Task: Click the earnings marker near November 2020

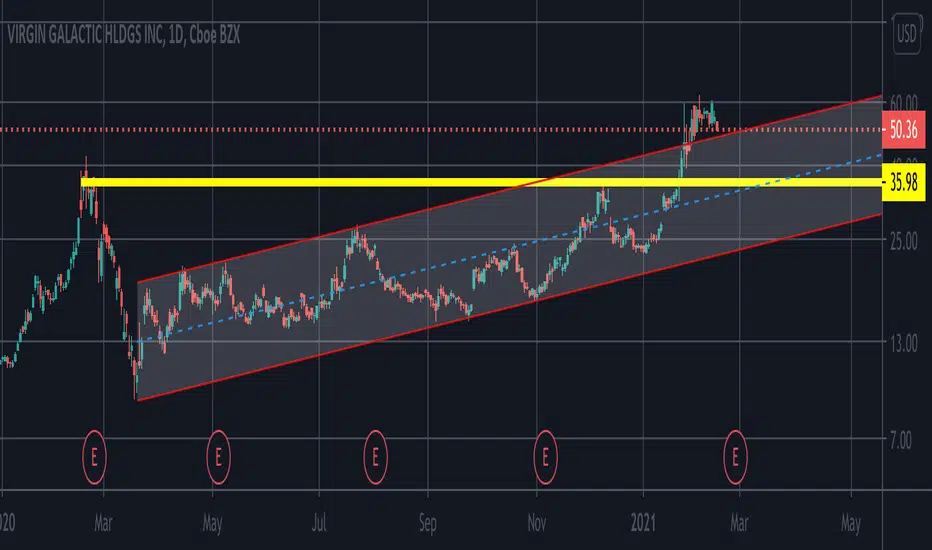Action: tap(545, 457)
